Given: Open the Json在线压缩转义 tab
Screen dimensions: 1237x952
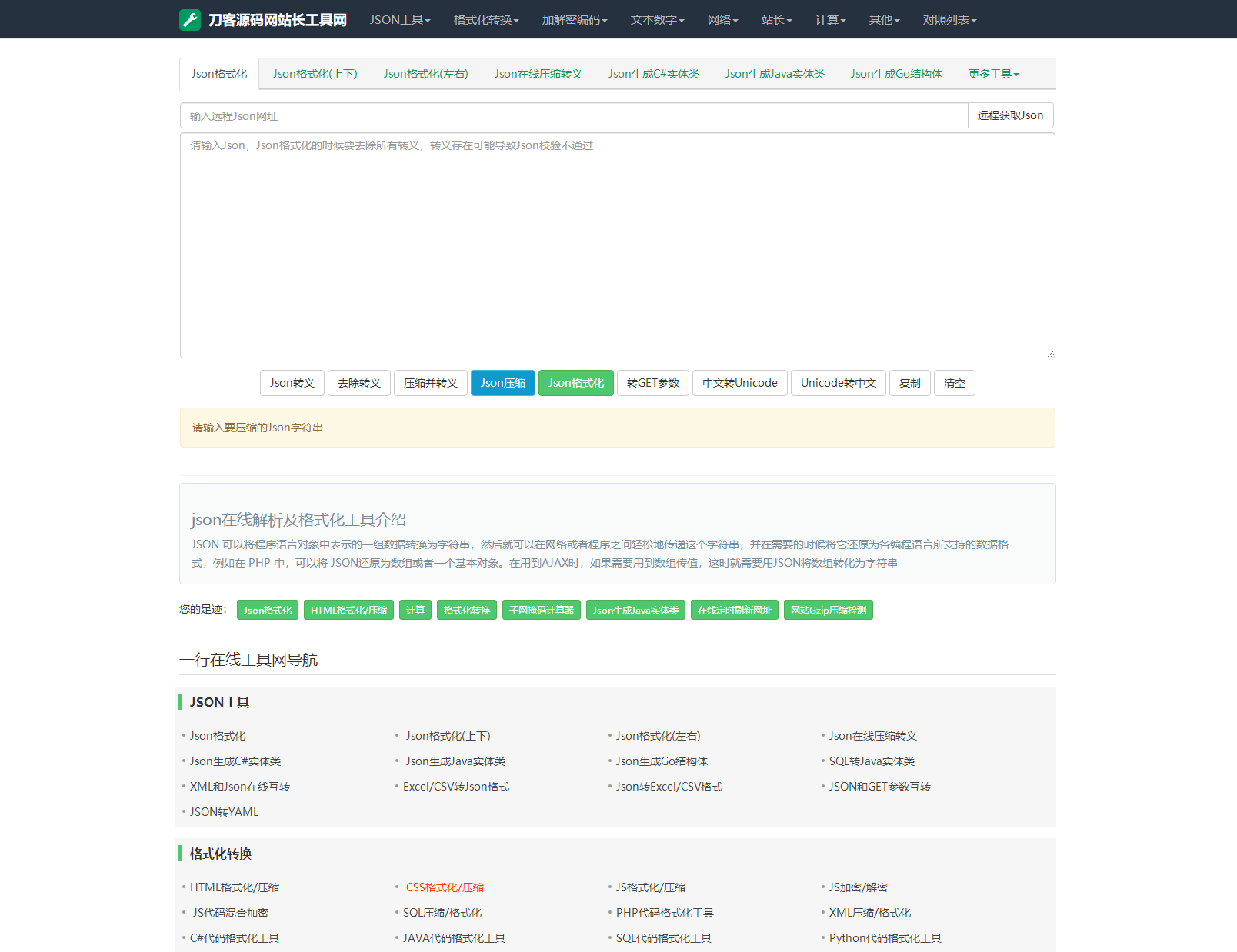Looking at the screenshot, I should tap(538, 74).
